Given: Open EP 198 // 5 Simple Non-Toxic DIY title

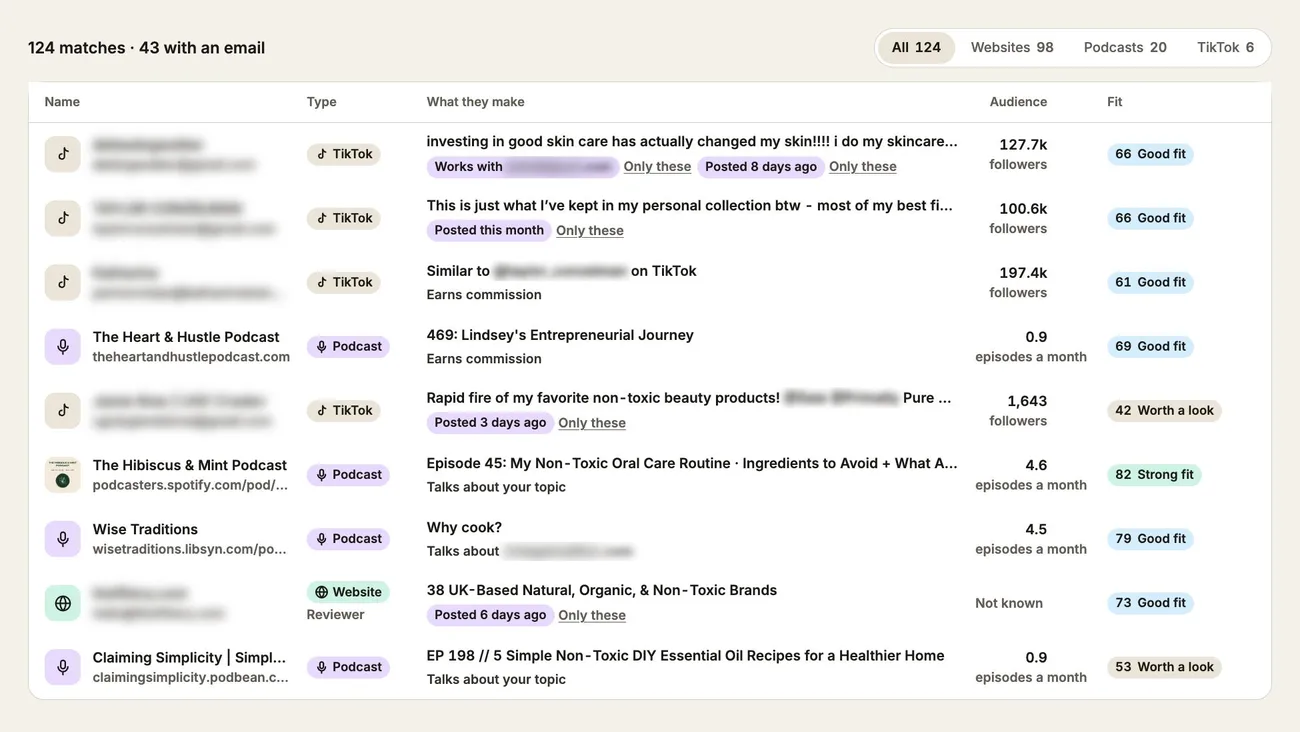Looking at the screenshot, I should coord(685,656).
